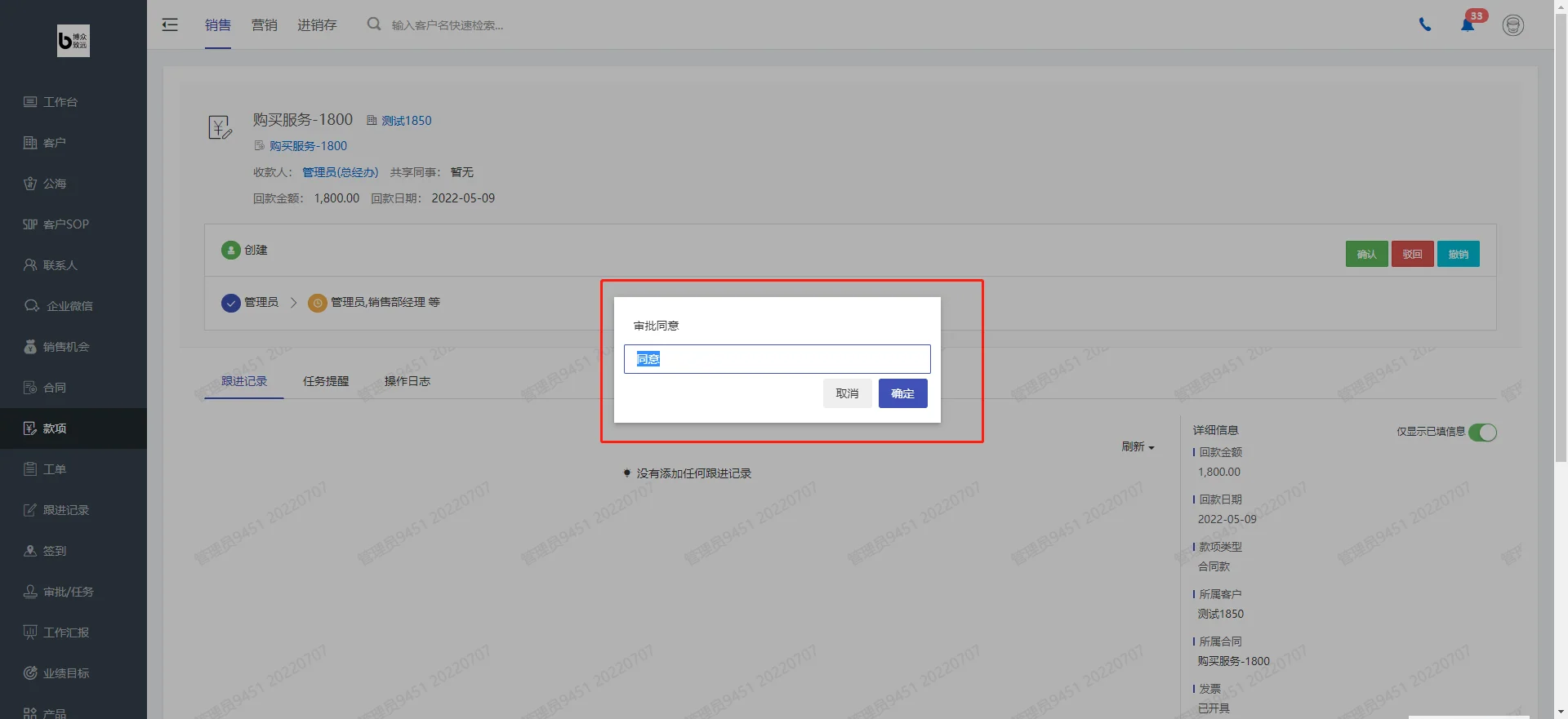Open 销售机会 in the sidebar
This screenshot has height=719, width=1568.
[x=73, y=347]
